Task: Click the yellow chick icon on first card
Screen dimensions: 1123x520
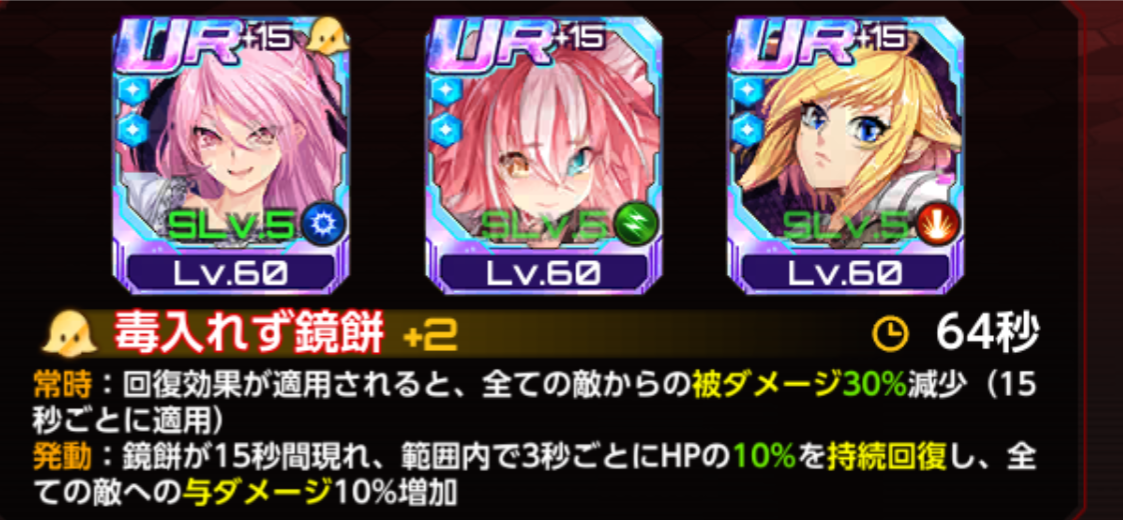Action: click(327, 39)
